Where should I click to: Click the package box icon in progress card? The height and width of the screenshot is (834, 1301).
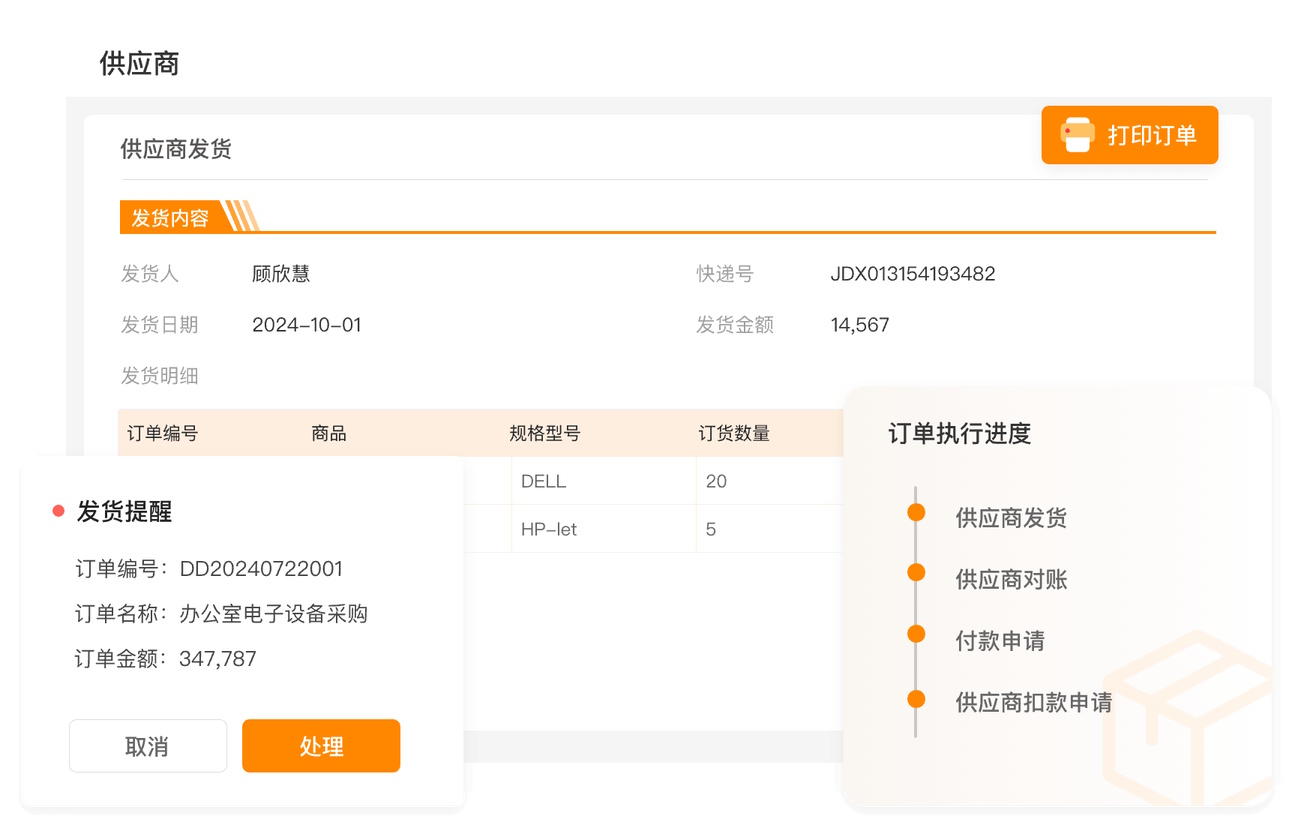[1188, 720]
